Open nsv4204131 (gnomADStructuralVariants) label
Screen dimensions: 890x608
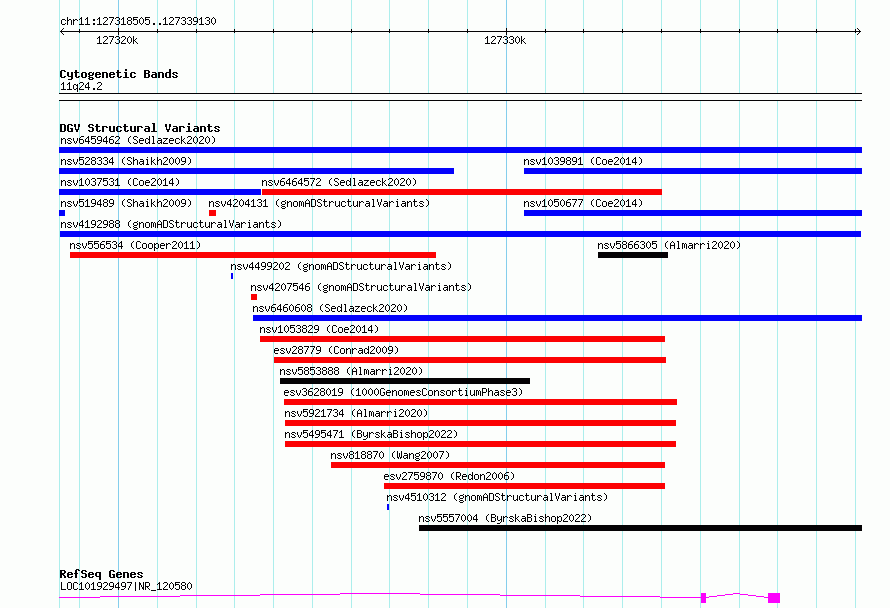coord(319,203)
